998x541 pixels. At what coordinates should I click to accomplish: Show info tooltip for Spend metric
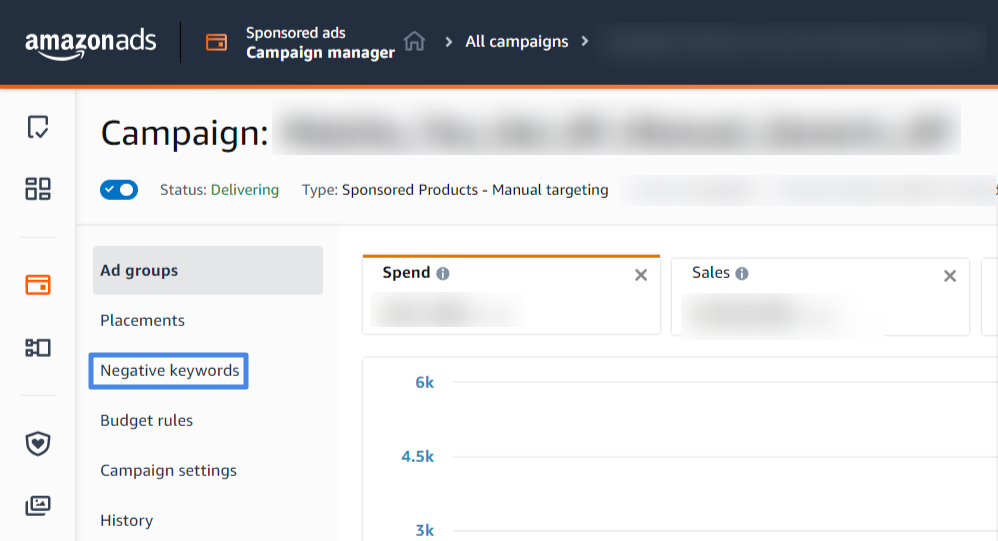[443, 274]
